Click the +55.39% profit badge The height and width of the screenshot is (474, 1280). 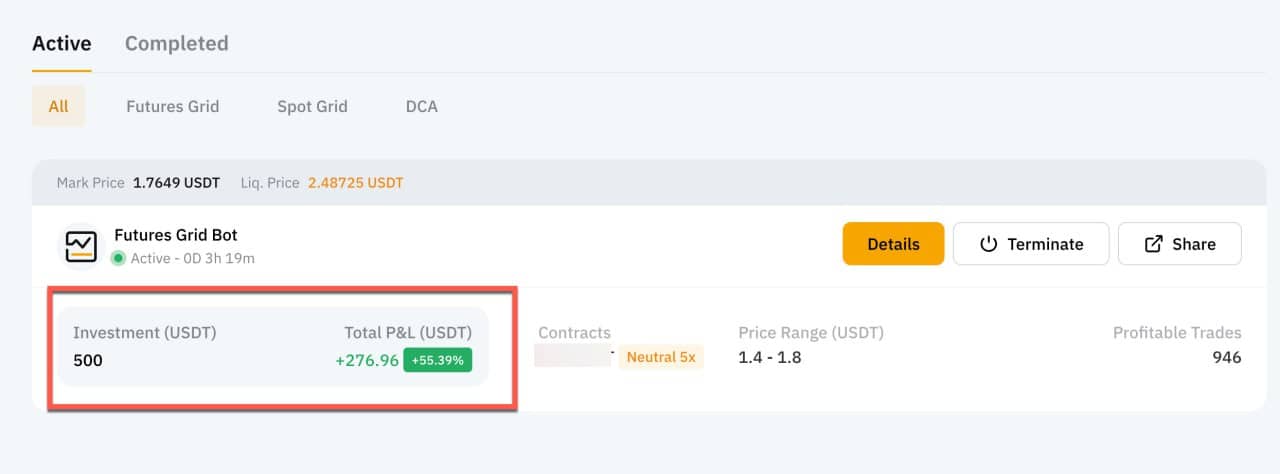[438, 360]
